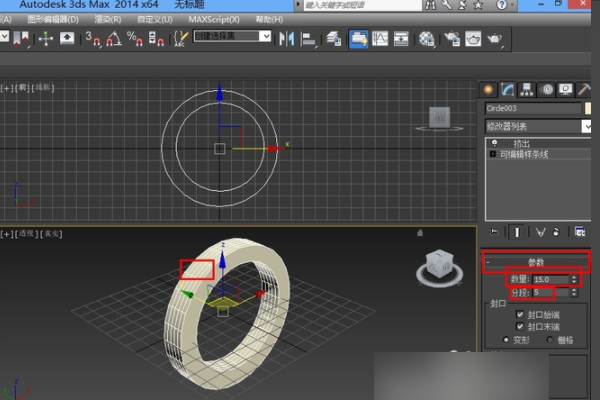This screenshot has height=400, width=600.
Task: Open the 帮助(H) menu
Action: pos(269,20)
